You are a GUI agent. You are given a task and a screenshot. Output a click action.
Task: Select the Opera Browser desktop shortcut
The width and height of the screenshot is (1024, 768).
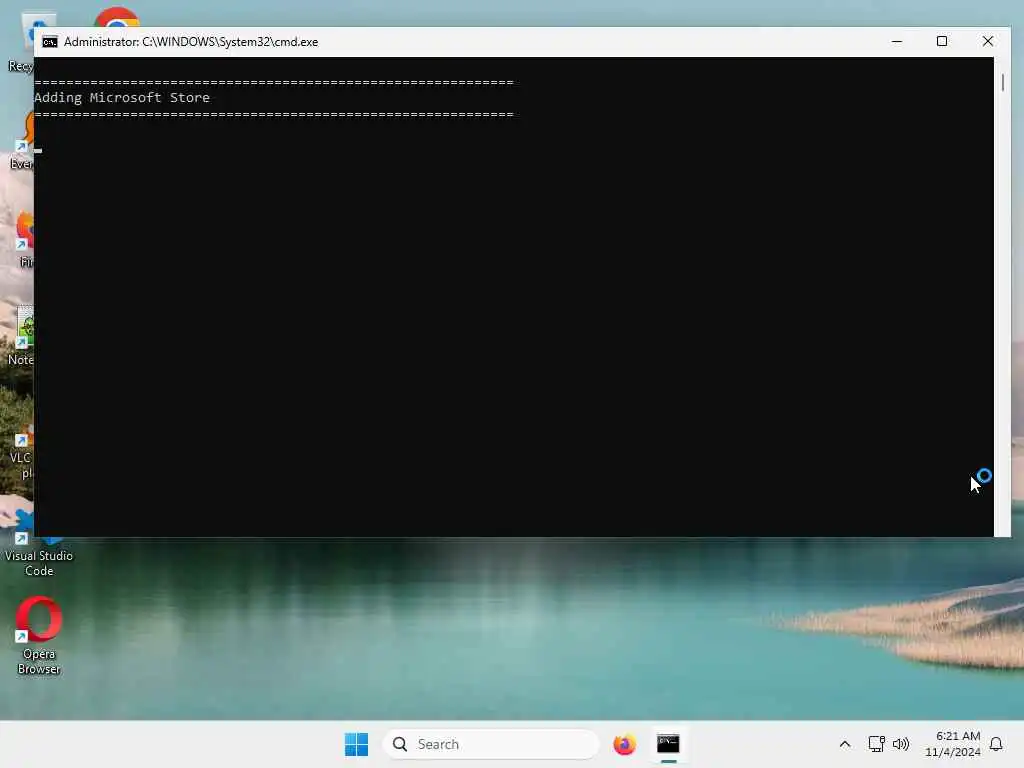(x=39, y=635)
